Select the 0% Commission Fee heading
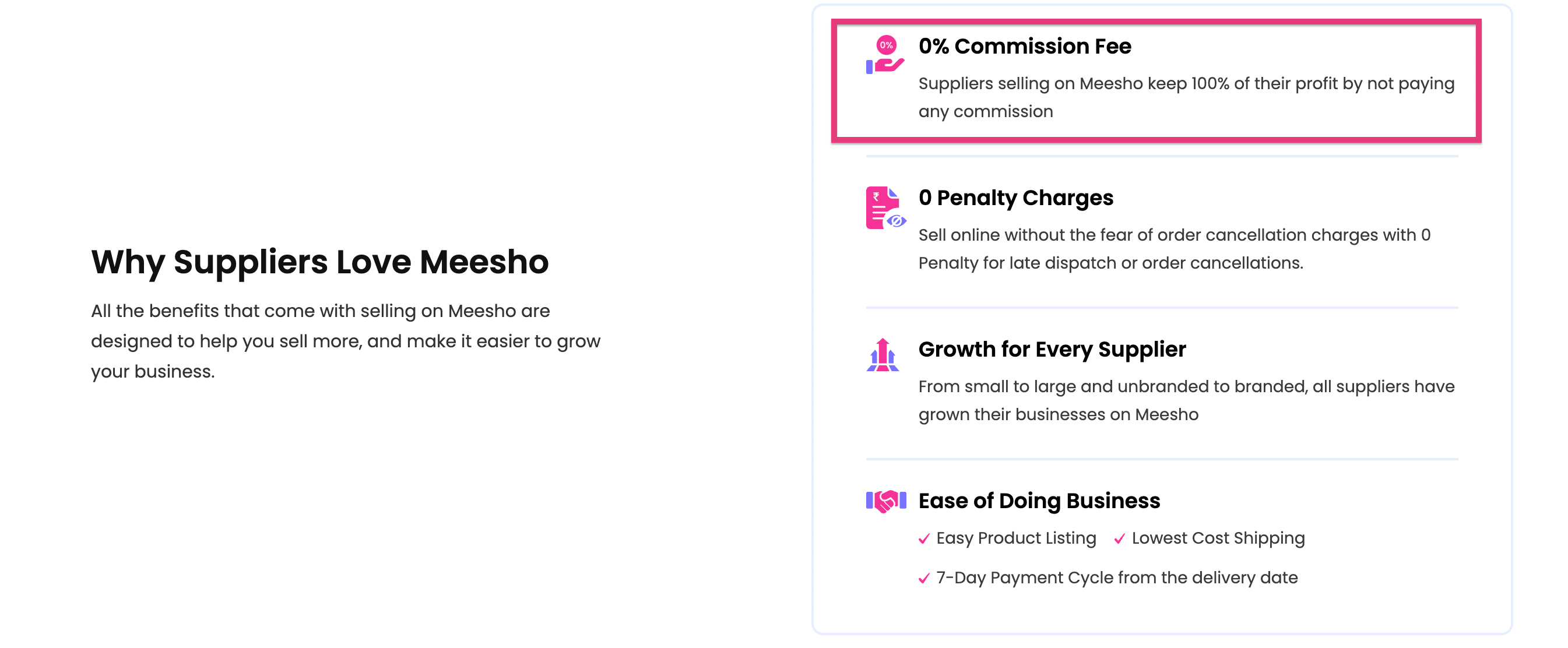This screenshot has width=1568, height=648. (x=1025, y=46)
